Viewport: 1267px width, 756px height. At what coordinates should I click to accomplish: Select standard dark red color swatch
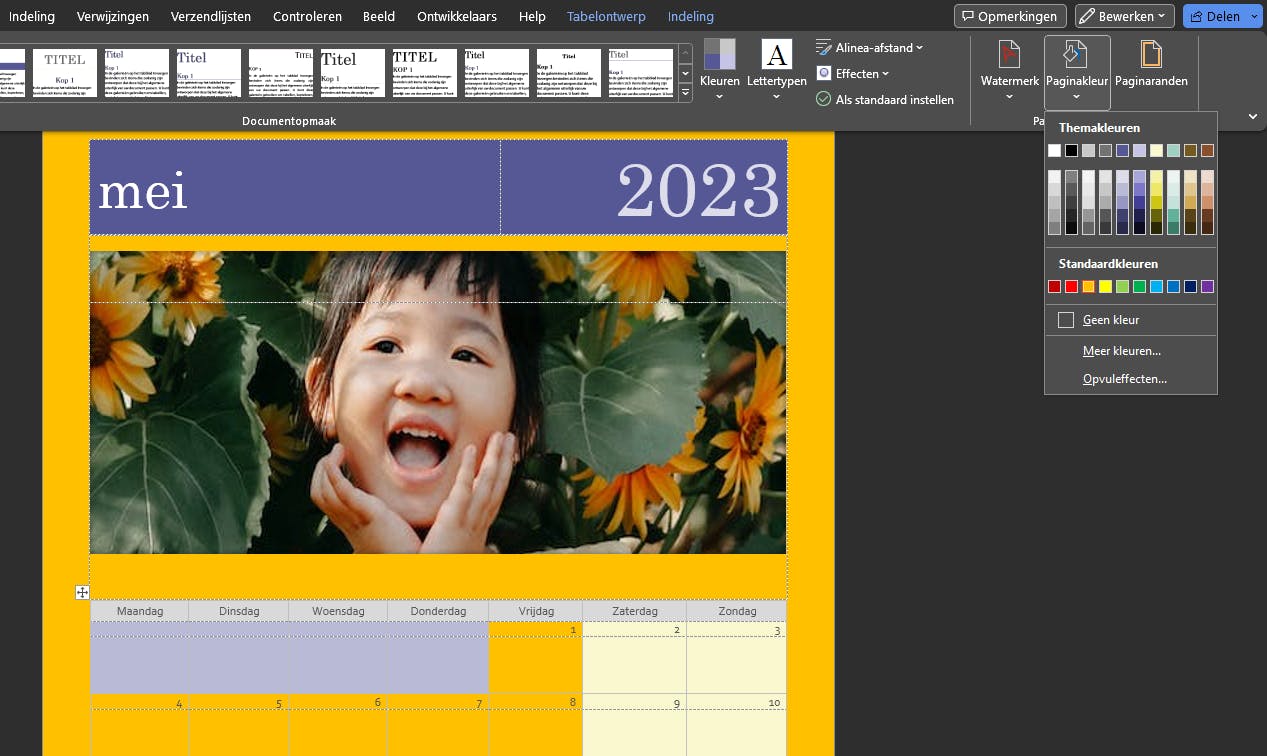(1054, 287)
